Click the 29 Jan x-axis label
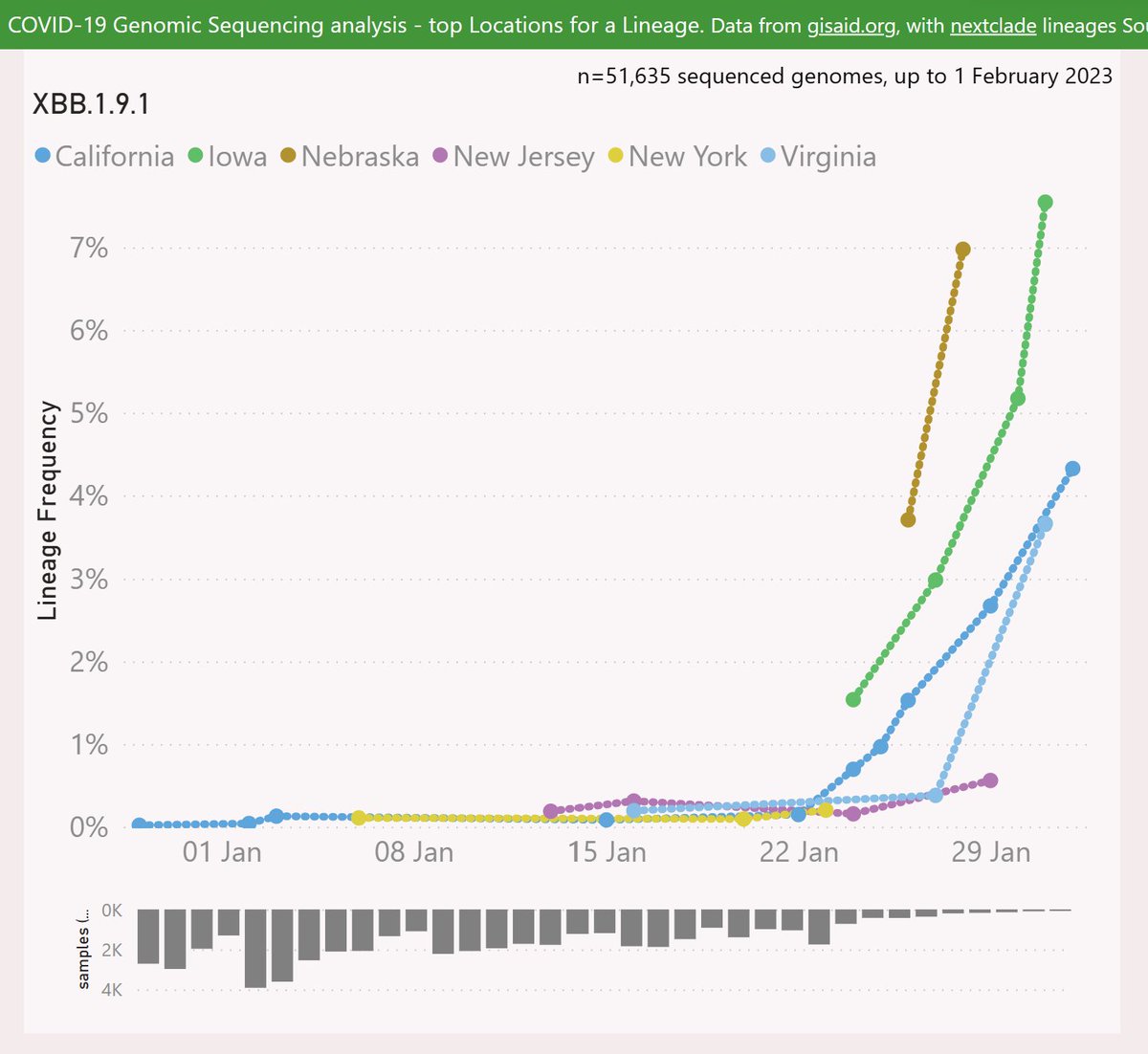The width and height of the screenshot is (1148, 1054). (991, 851)
